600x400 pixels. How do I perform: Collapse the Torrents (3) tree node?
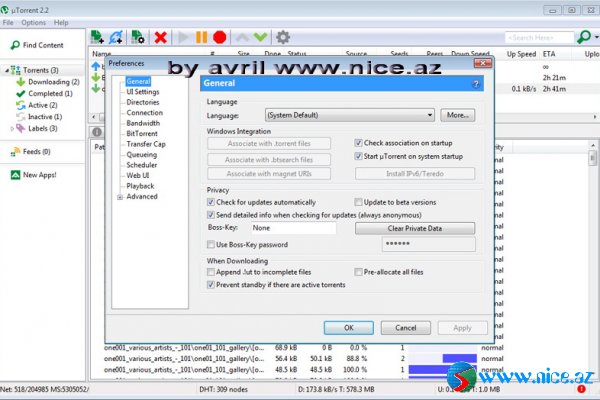(7, 70)
